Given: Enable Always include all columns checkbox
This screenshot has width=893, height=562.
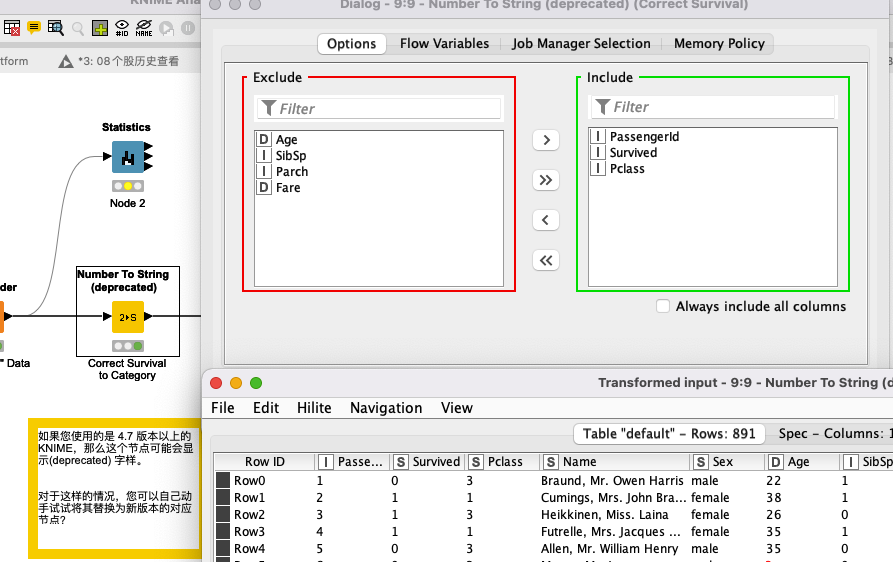Looking at the screenshot, I should pos(663,306).
